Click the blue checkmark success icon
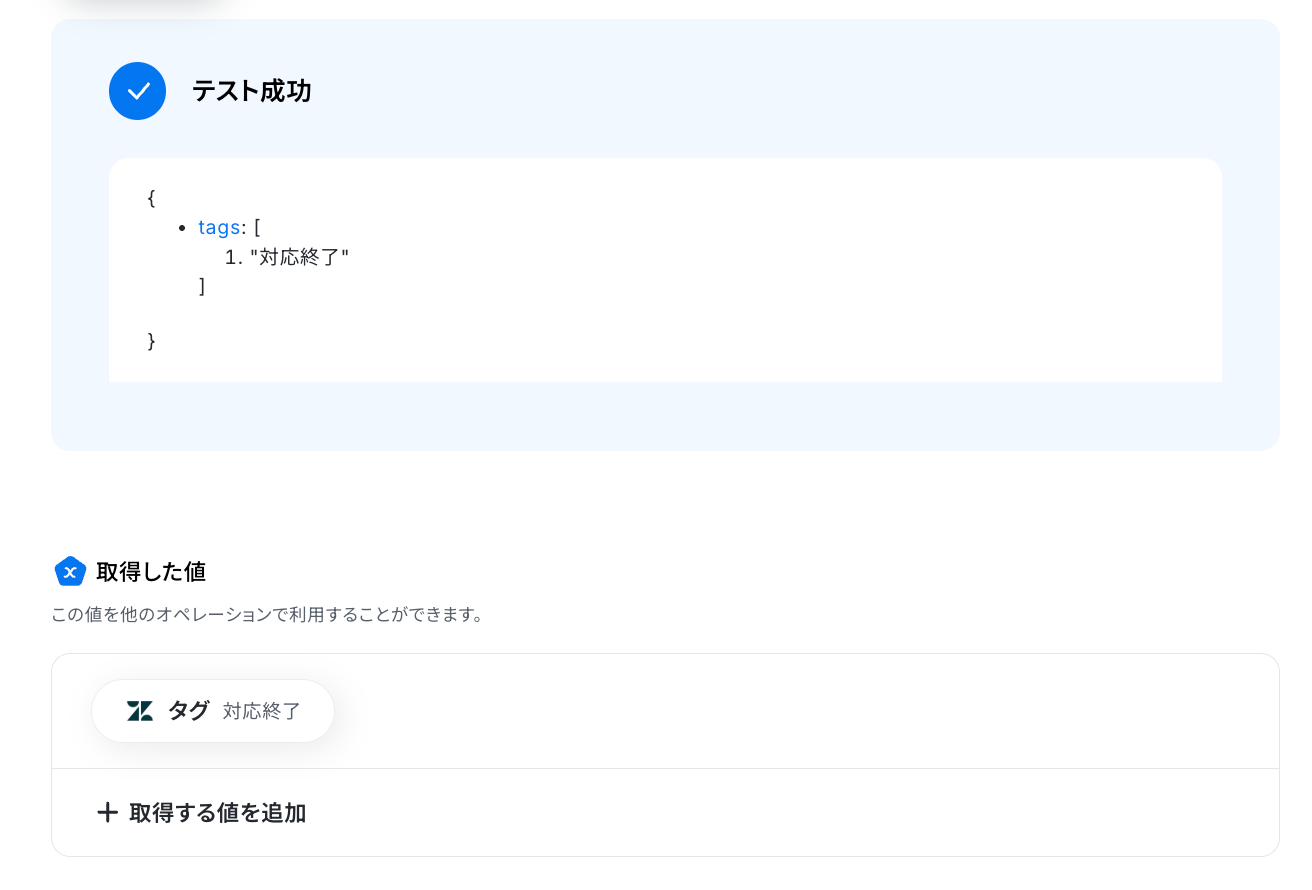 point(138,91)
